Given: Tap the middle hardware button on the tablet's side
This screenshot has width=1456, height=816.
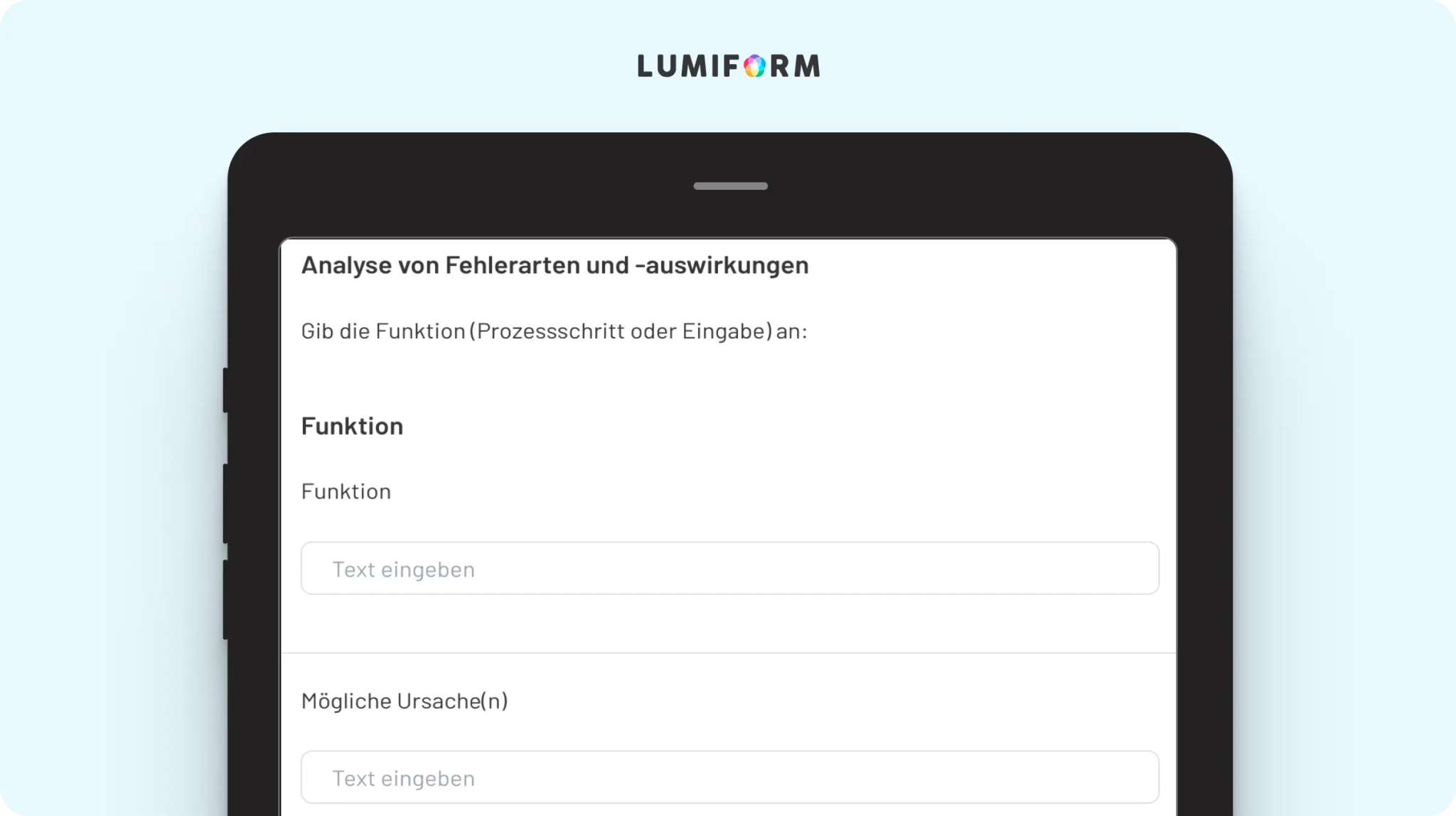Looking at the screenshot, I should (x=225, y=503).
